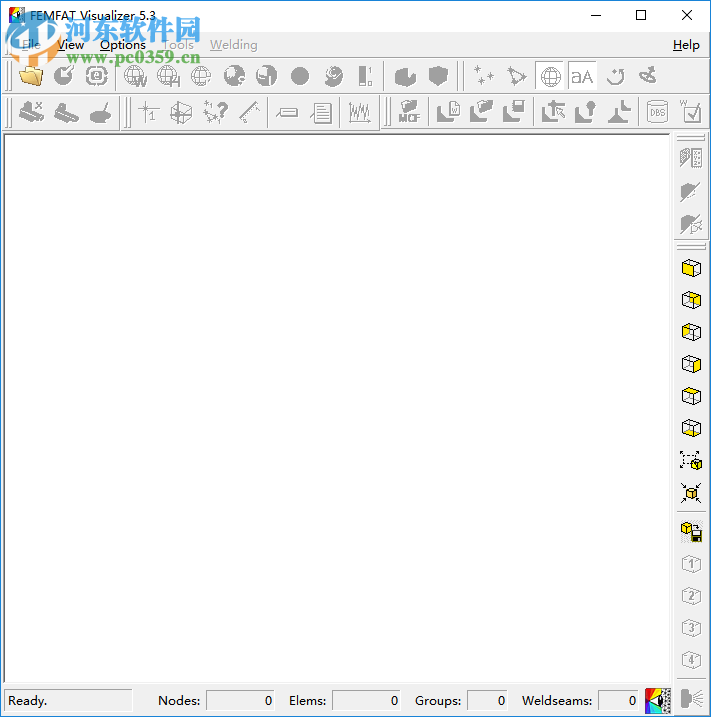
Task: Click the weld profile with pin icon
Action: (586, 112)
